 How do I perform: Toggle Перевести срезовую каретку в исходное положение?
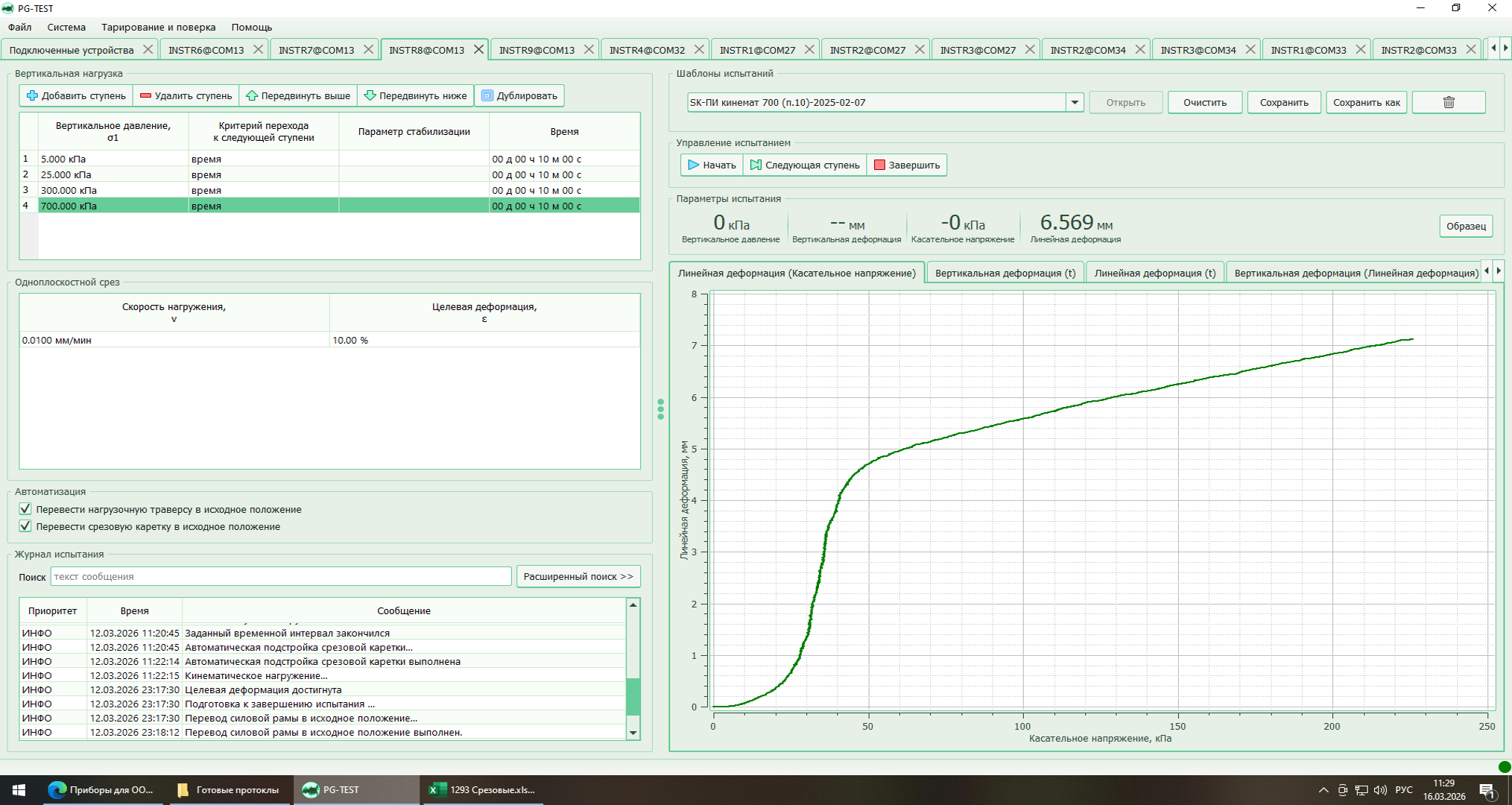point(25,526)
